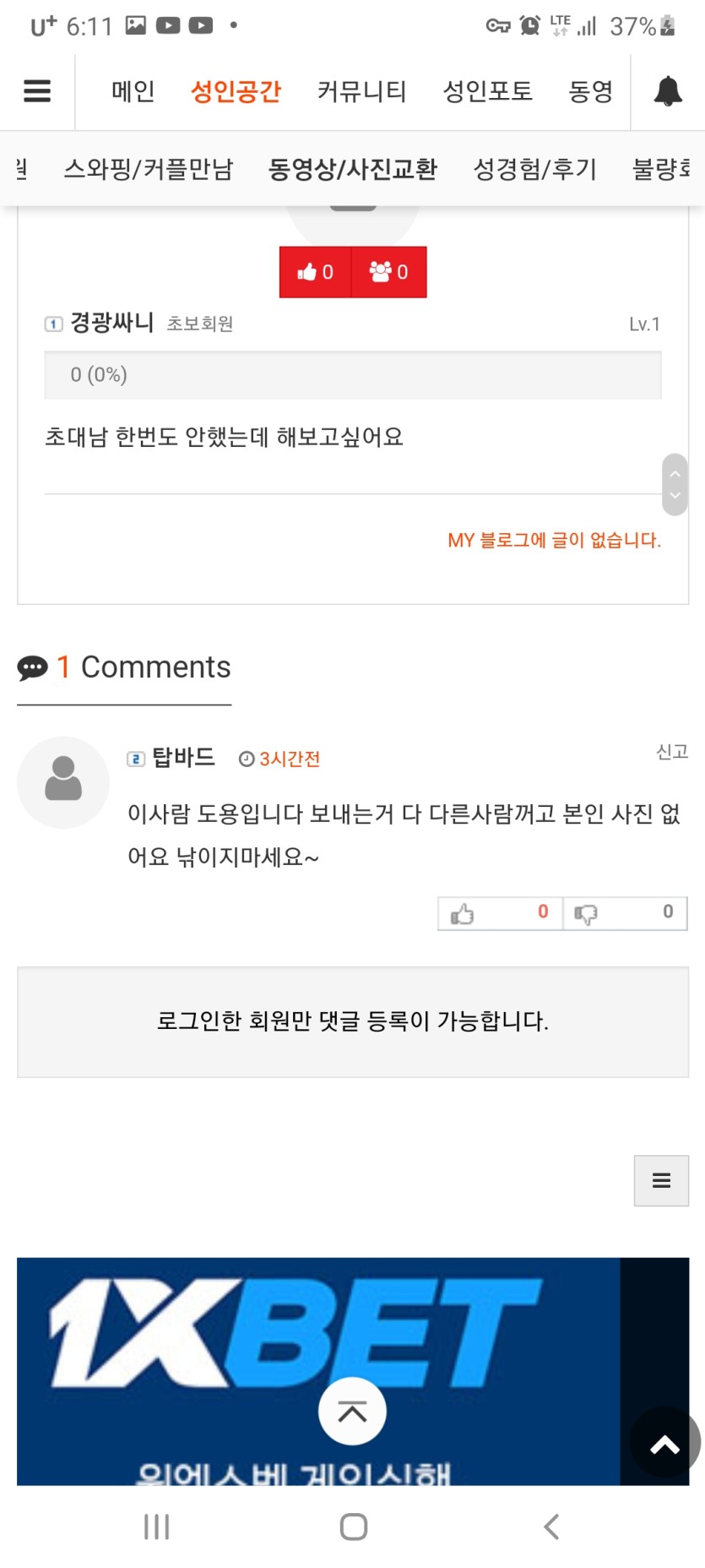Dislike the comment by 탑바드
Screen dimensions: 705x1568
pos(625,913)
